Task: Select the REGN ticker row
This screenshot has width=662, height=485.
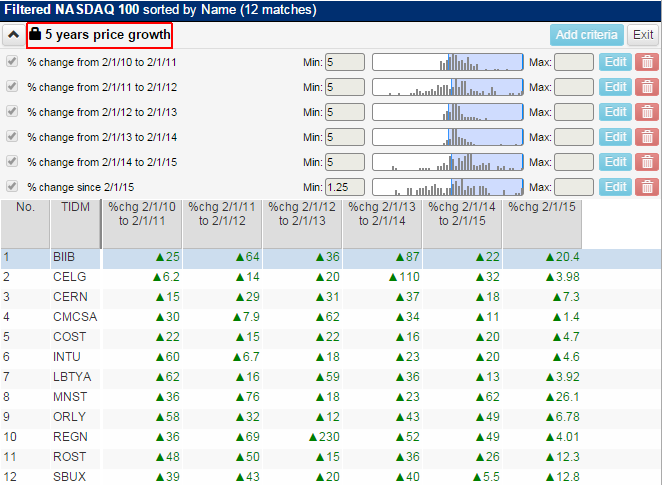Action: (x=331, y=437)
